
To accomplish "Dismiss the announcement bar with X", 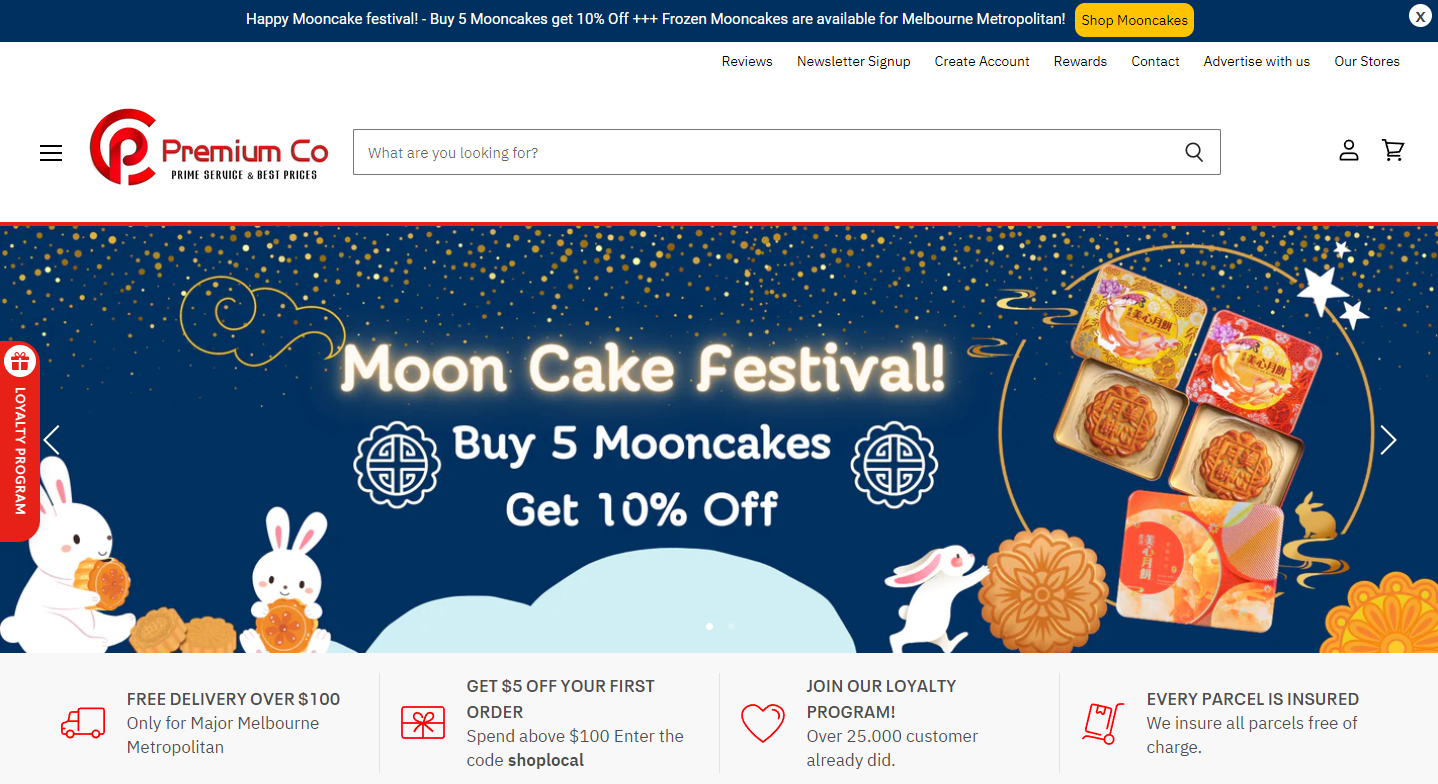I will pyautogui.click(x=1420, y=16).
